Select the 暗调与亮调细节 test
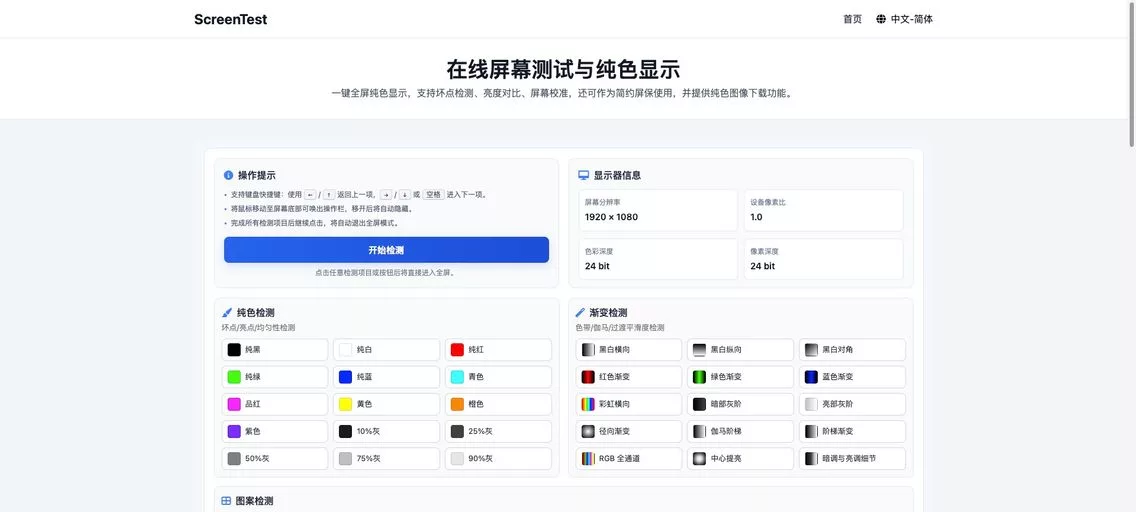The image size is (1136, 512). tap(852, 458)
